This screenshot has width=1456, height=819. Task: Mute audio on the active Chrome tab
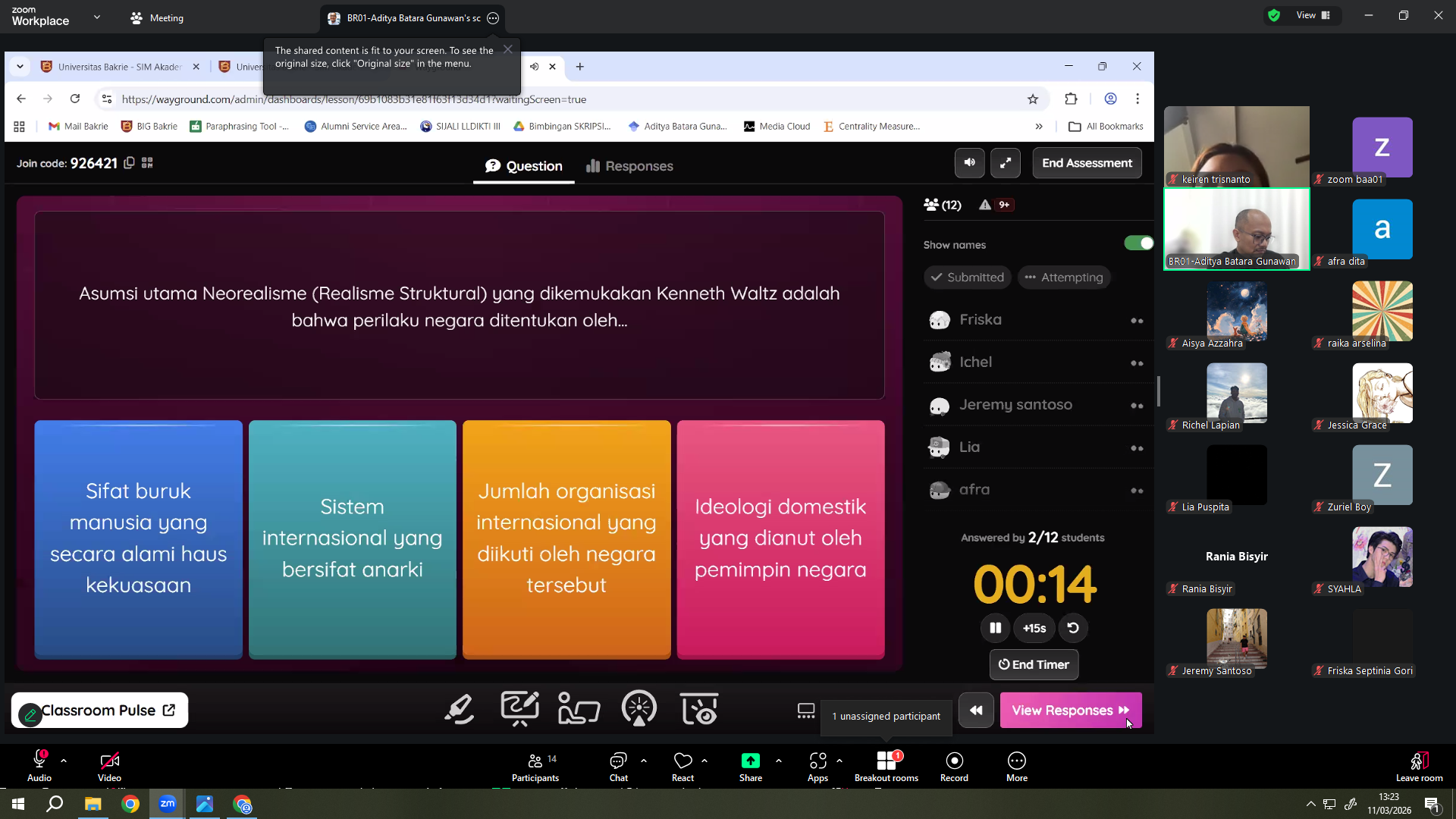(534, 67)
